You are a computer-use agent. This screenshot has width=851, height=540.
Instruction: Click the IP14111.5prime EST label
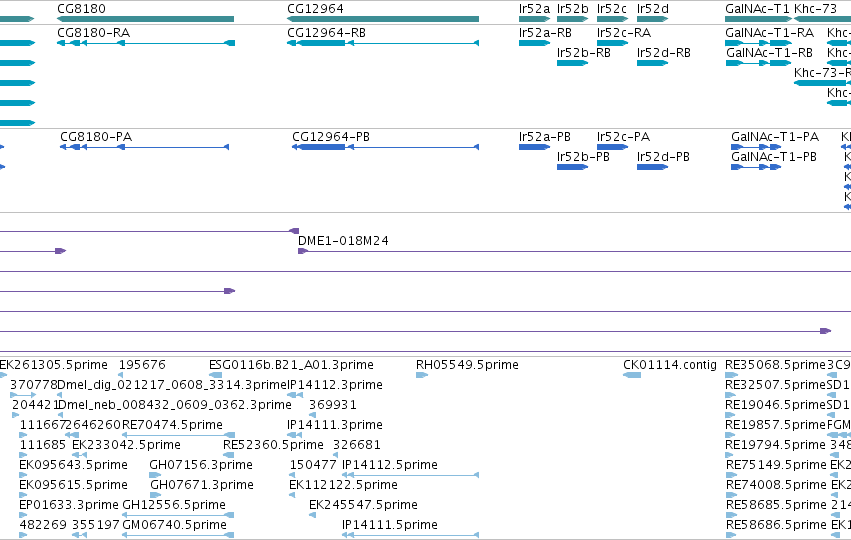(390, 525)
